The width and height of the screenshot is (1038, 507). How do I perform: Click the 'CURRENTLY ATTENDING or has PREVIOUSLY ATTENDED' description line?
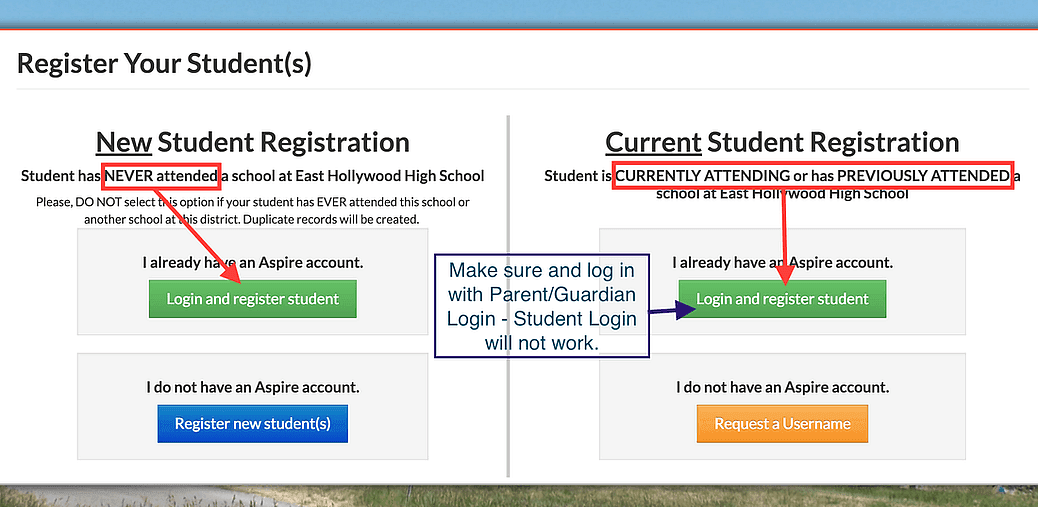782,185
